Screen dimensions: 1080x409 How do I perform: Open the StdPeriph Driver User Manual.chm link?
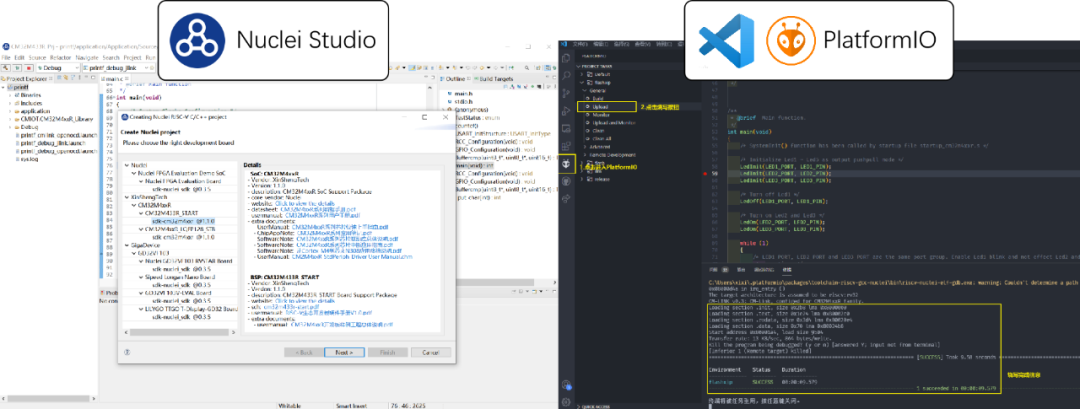pos(352,257)
